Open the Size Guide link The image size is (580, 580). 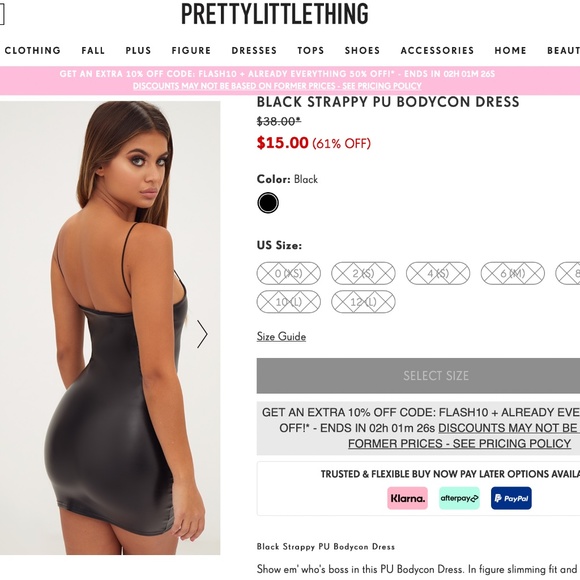[281, 337]
